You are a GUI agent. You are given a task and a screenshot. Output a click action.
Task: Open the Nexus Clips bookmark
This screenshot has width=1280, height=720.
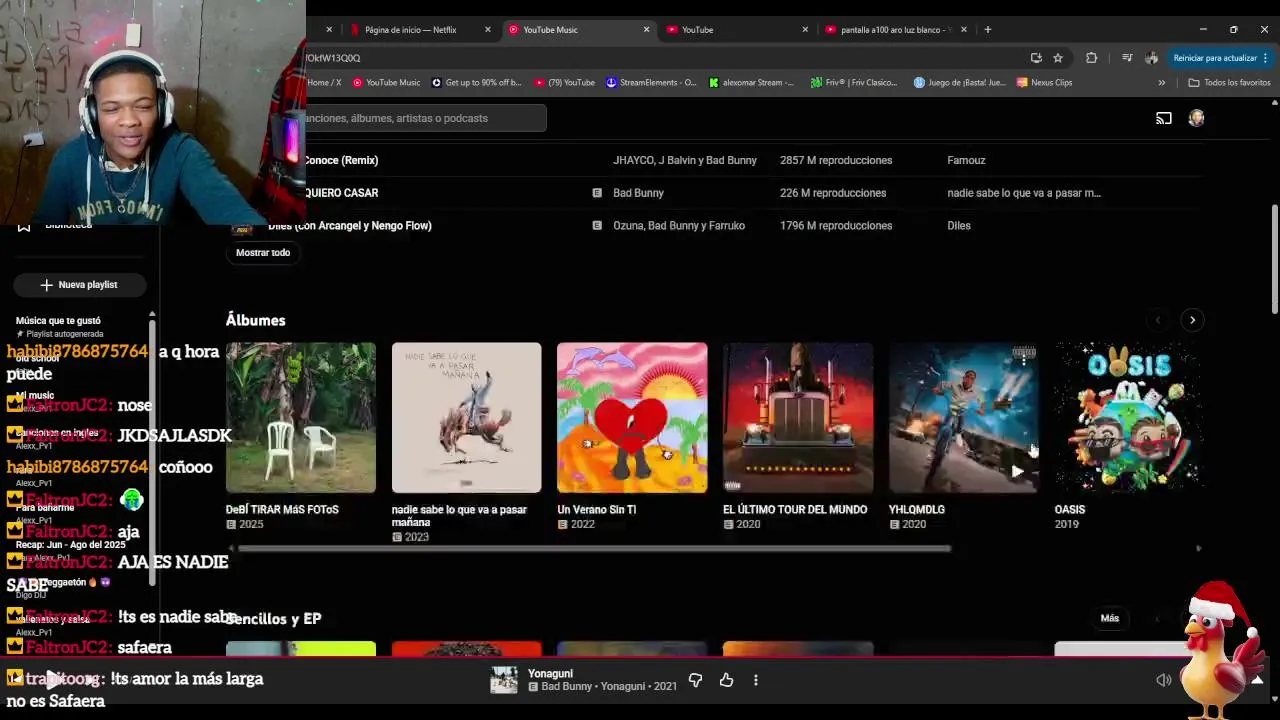(1044, 83)
